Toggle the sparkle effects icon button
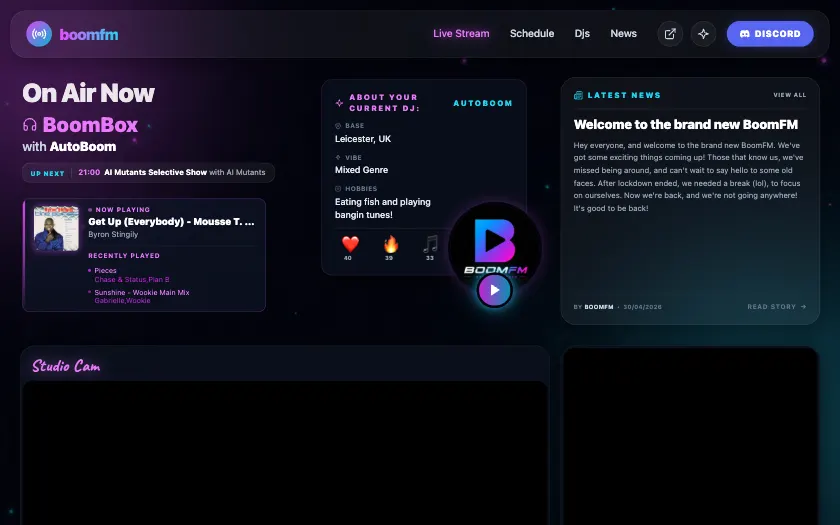Screen dimensions: 840x525 pos(703,34)
